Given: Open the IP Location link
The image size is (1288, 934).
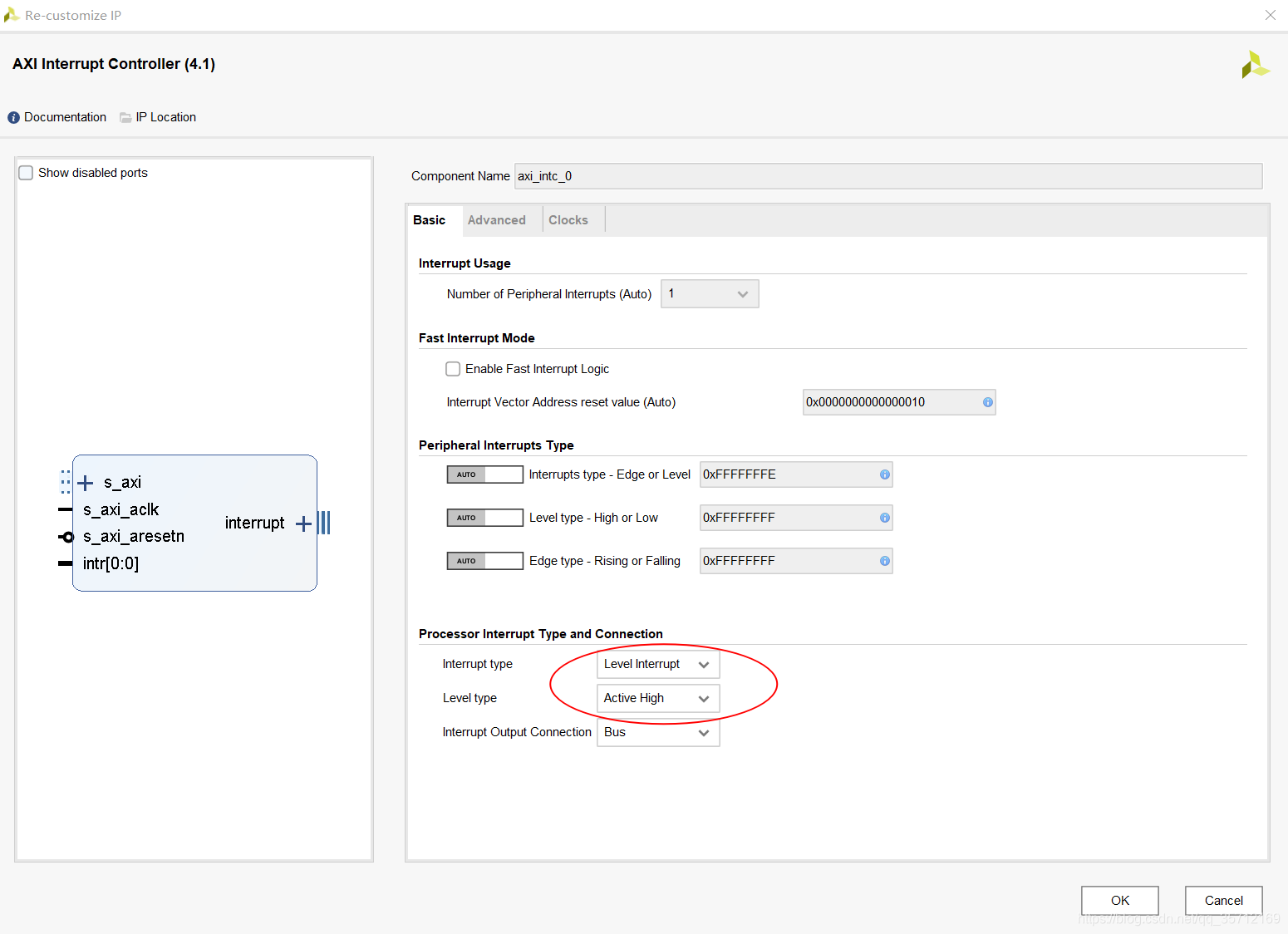Looking at the screenshot, I should pos(166,117).
